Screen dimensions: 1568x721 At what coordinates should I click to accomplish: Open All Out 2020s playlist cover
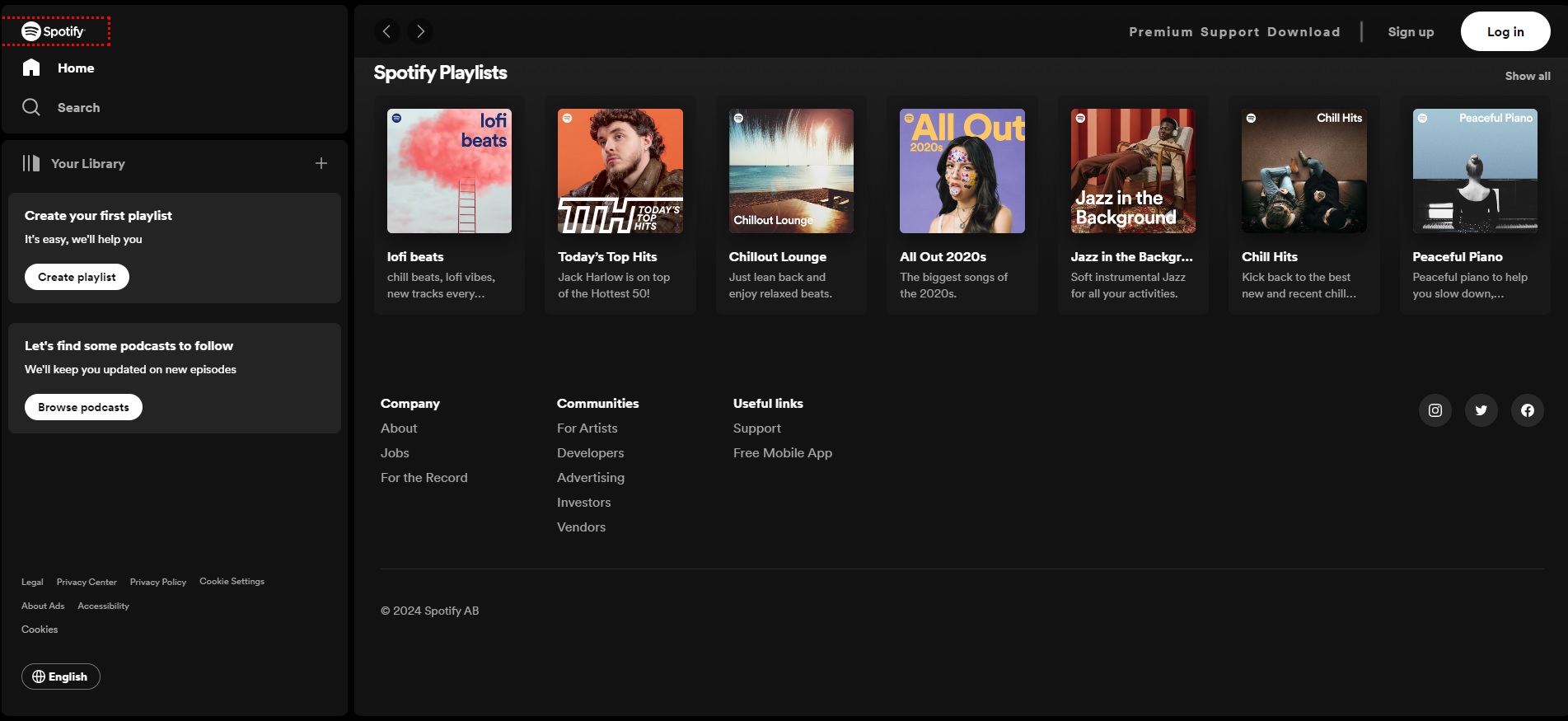pyautogui.click(x=962, y=171)
